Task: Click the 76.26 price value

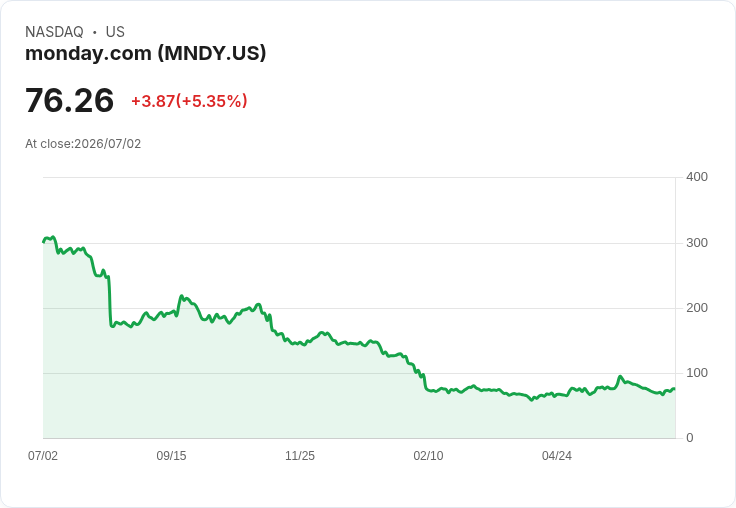Action: [69, 100]
